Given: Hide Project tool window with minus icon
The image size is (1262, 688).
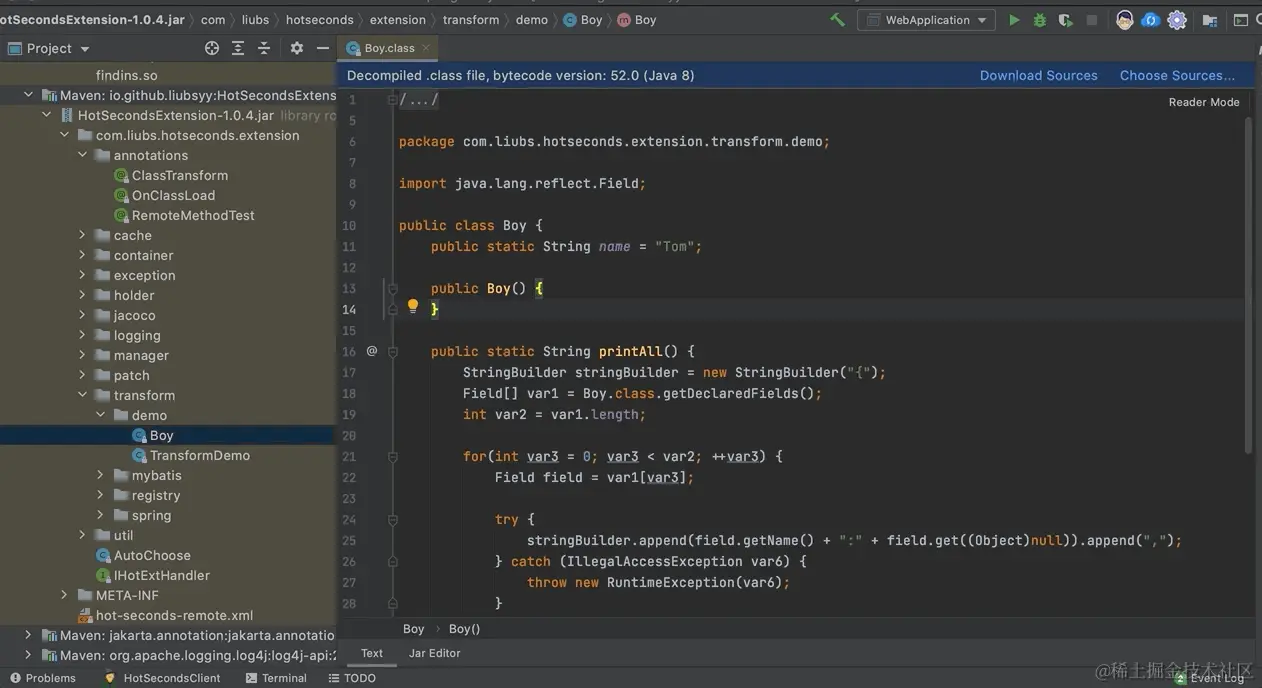Looking at the screenshot, I should 322,47.
